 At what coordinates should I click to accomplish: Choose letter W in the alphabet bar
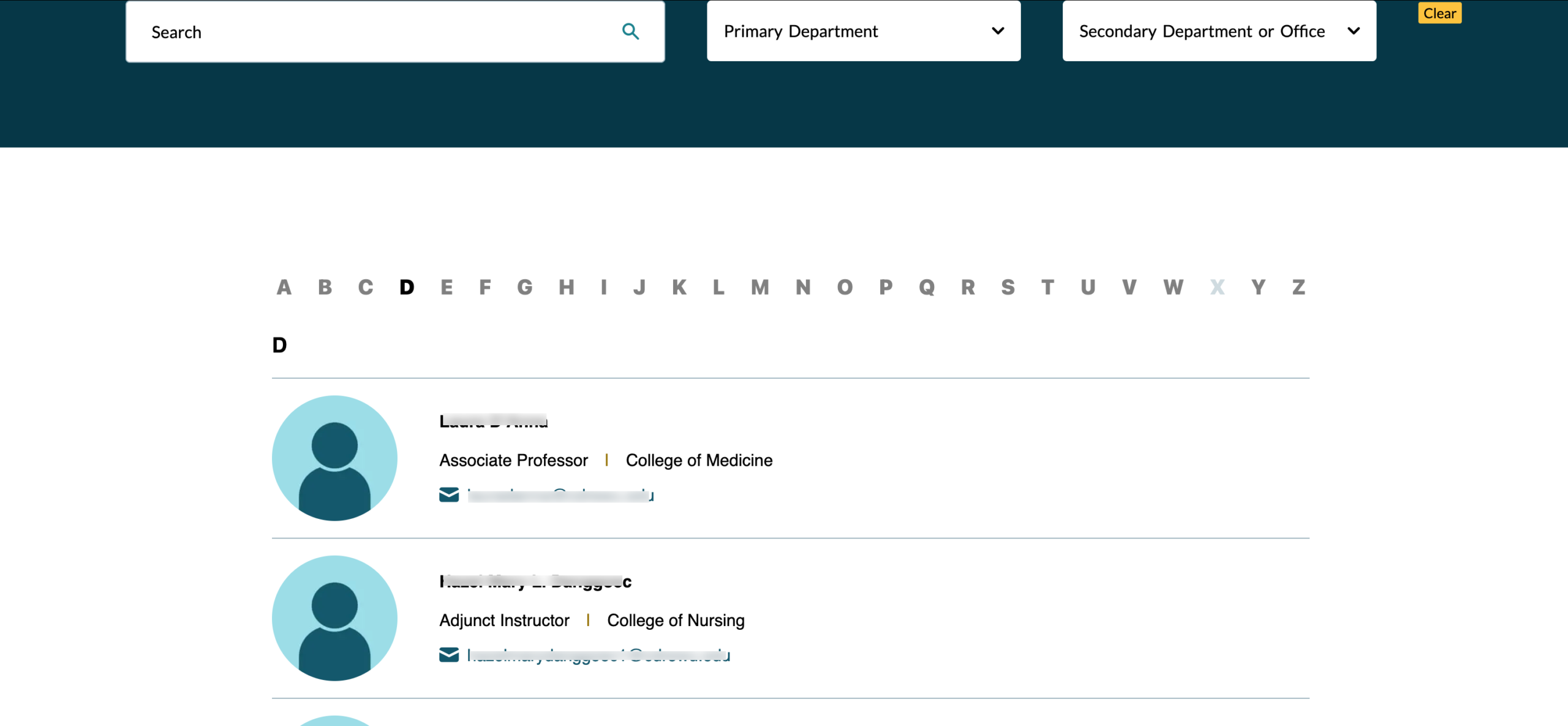pos(1174,287)
